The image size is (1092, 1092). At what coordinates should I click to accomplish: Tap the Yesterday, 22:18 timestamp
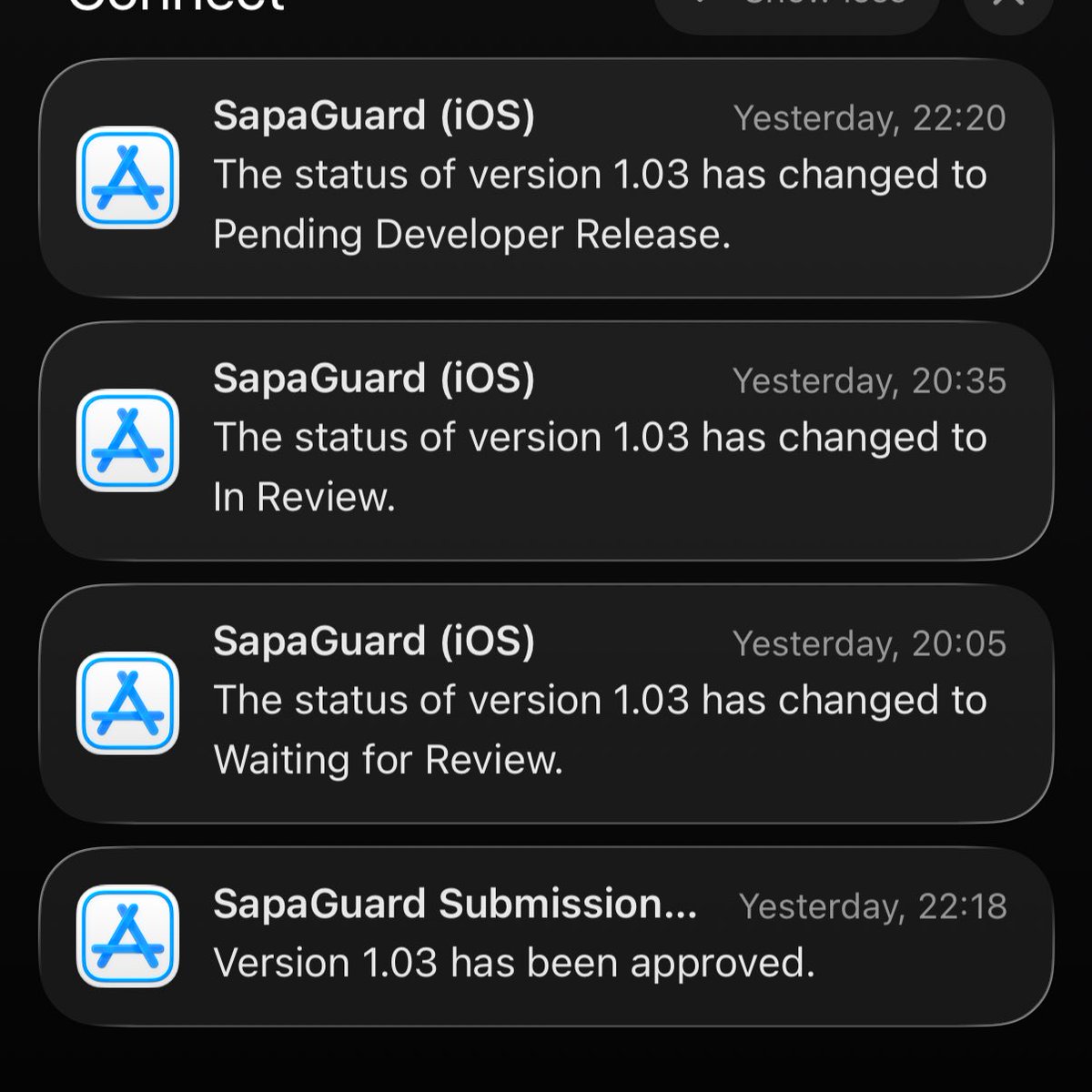point(874,906)
